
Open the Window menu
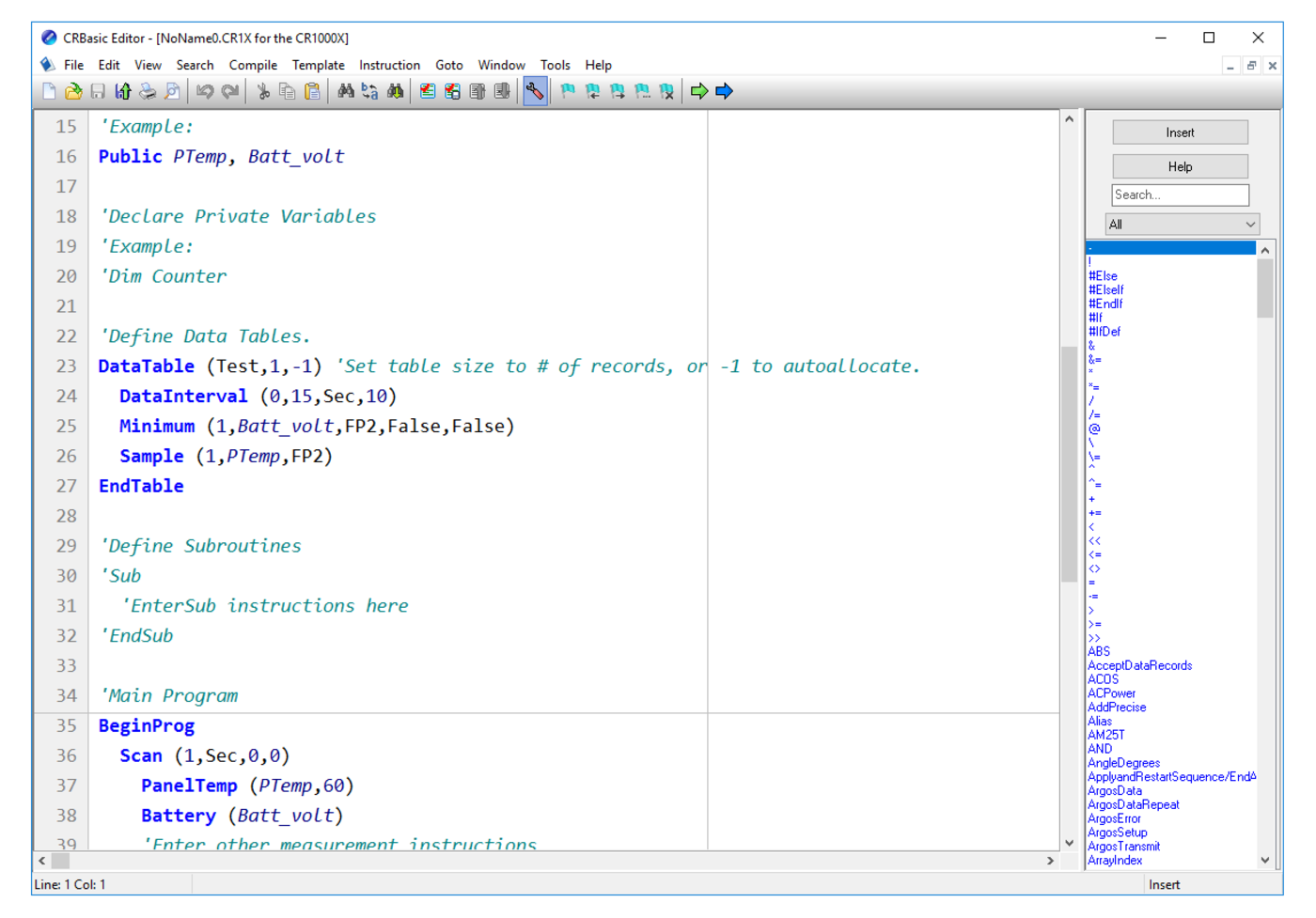[501, 65]
